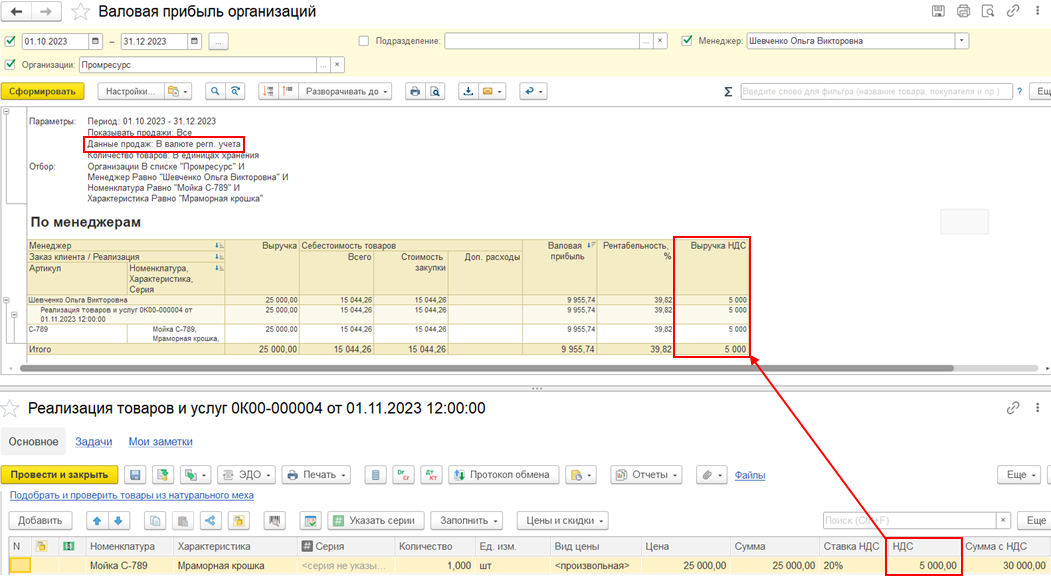Screen dimensions: 1051x576
Task: Click the print icon in report toolbar
Action: click(415, 91)
